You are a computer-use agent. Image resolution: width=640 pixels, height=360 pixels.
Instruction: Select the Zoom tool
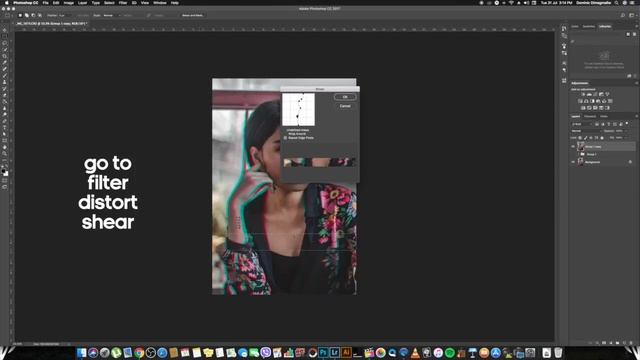(x=5, y=154)
